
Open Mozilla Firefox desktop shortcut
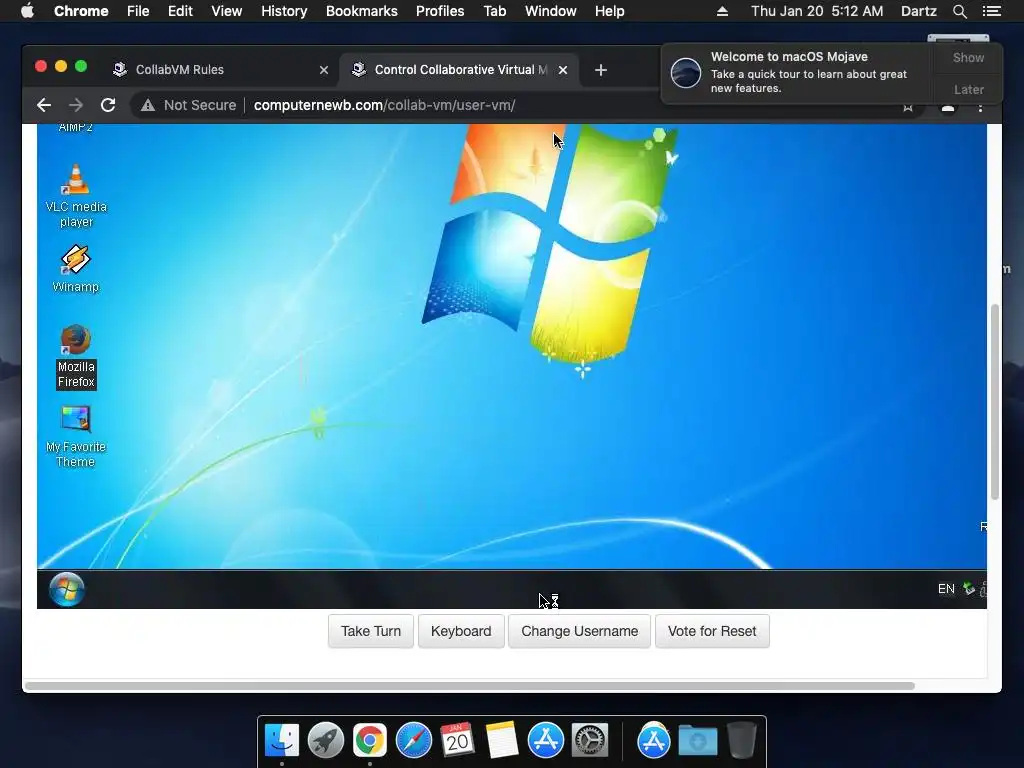(x=76, y=357)
